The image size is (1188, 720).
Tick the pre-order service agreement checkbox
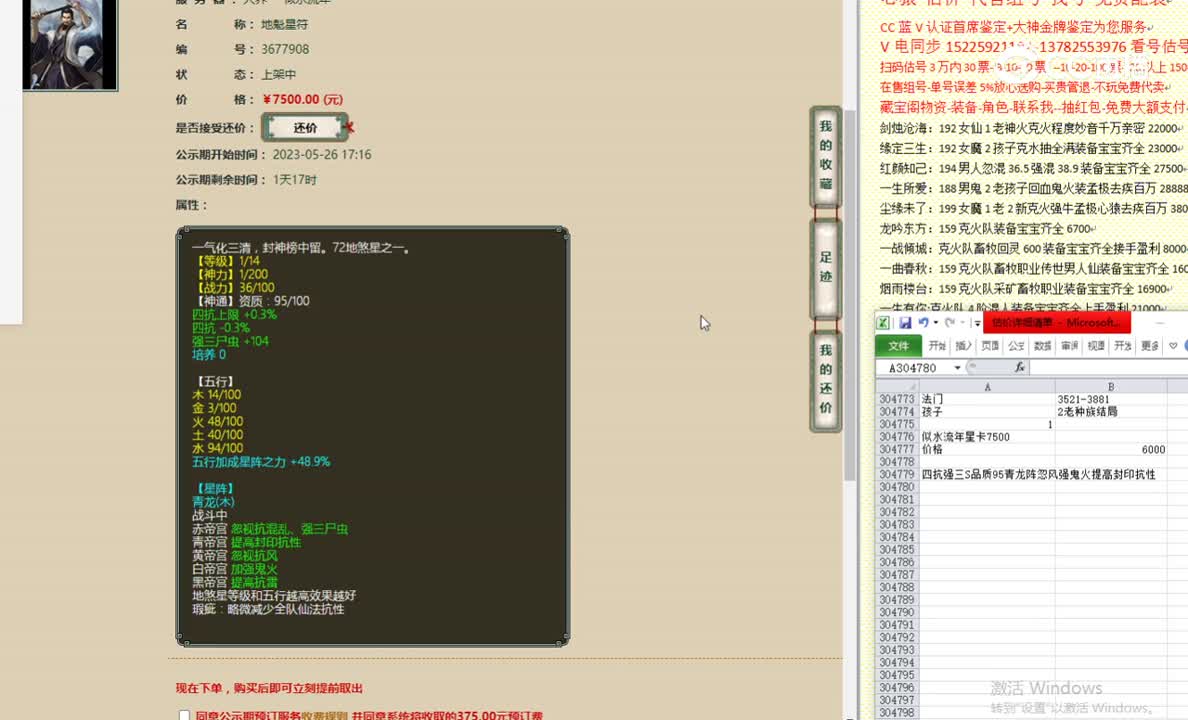click(184, 715)
